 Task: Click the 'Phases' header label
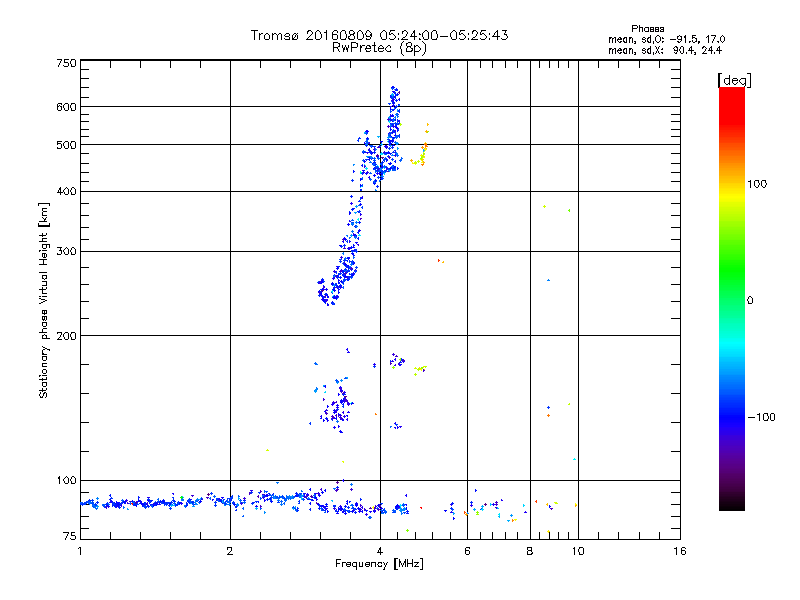pos(647,29)
